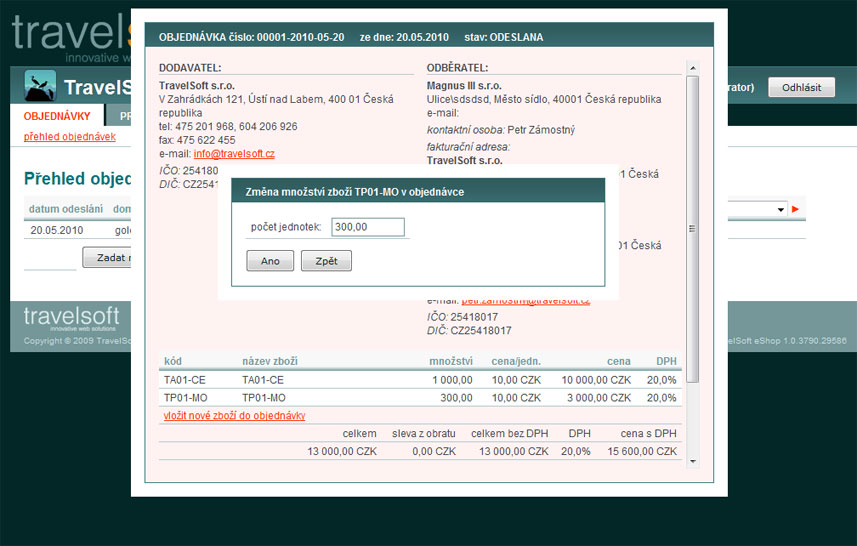Open the OBJEDNÁVKY tab
Screen dimensions: 857x546
click(x=57, y=116)
